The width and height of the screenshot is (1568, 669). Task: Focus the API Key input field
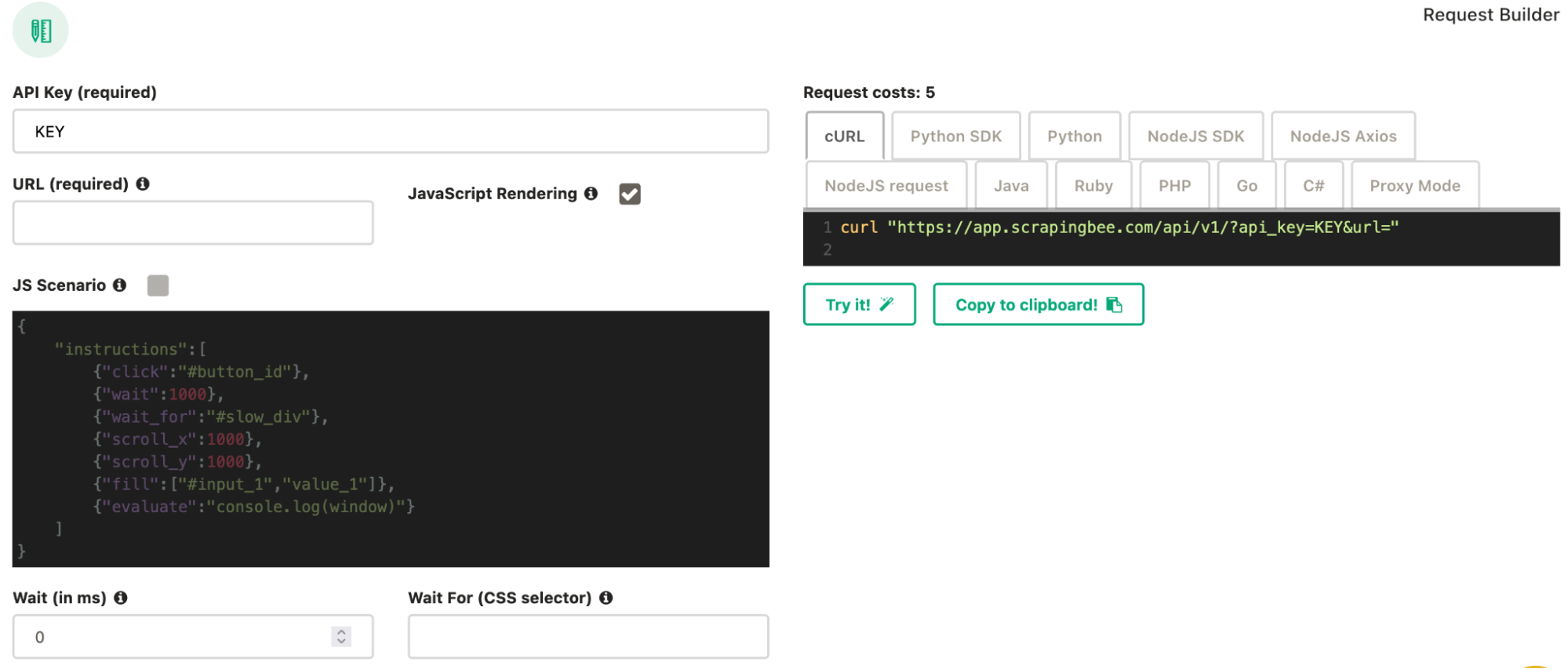(x=390, y=132)
